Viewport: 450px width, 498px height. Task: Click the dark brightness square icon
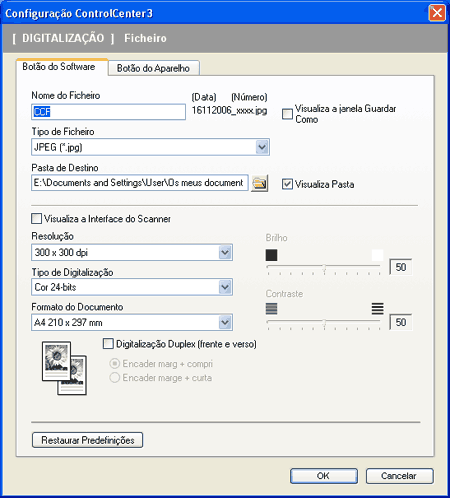tap(271, 255)
